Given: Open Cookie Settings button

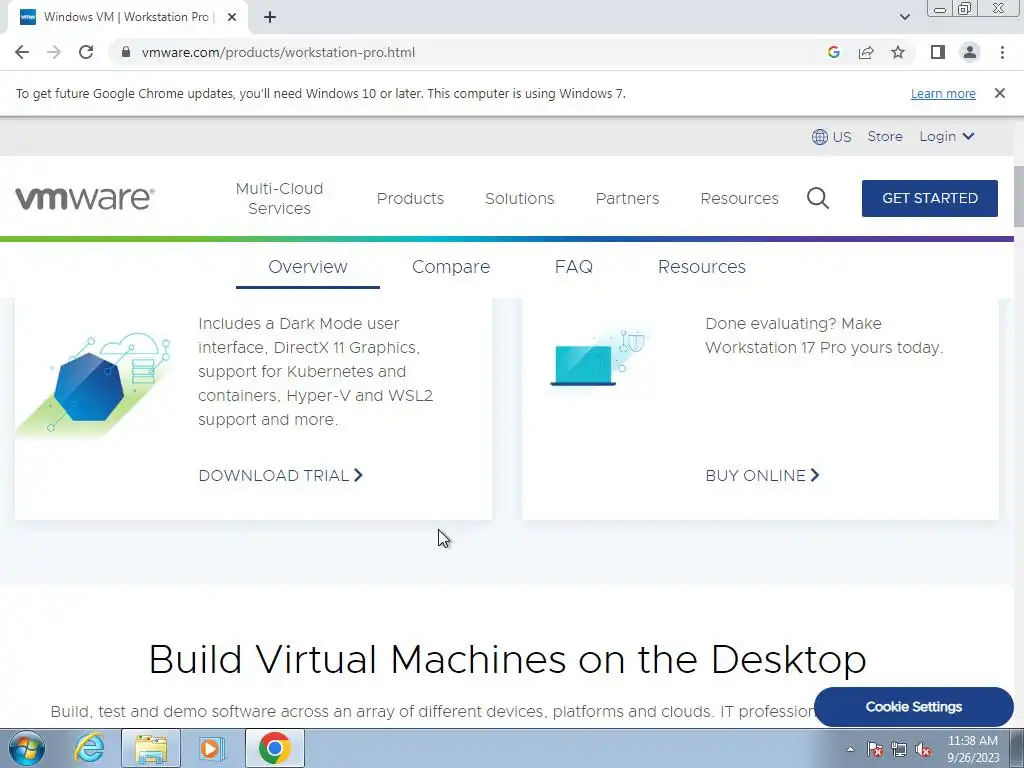Looking at the screenshot, I should click(x=913, y=707).
